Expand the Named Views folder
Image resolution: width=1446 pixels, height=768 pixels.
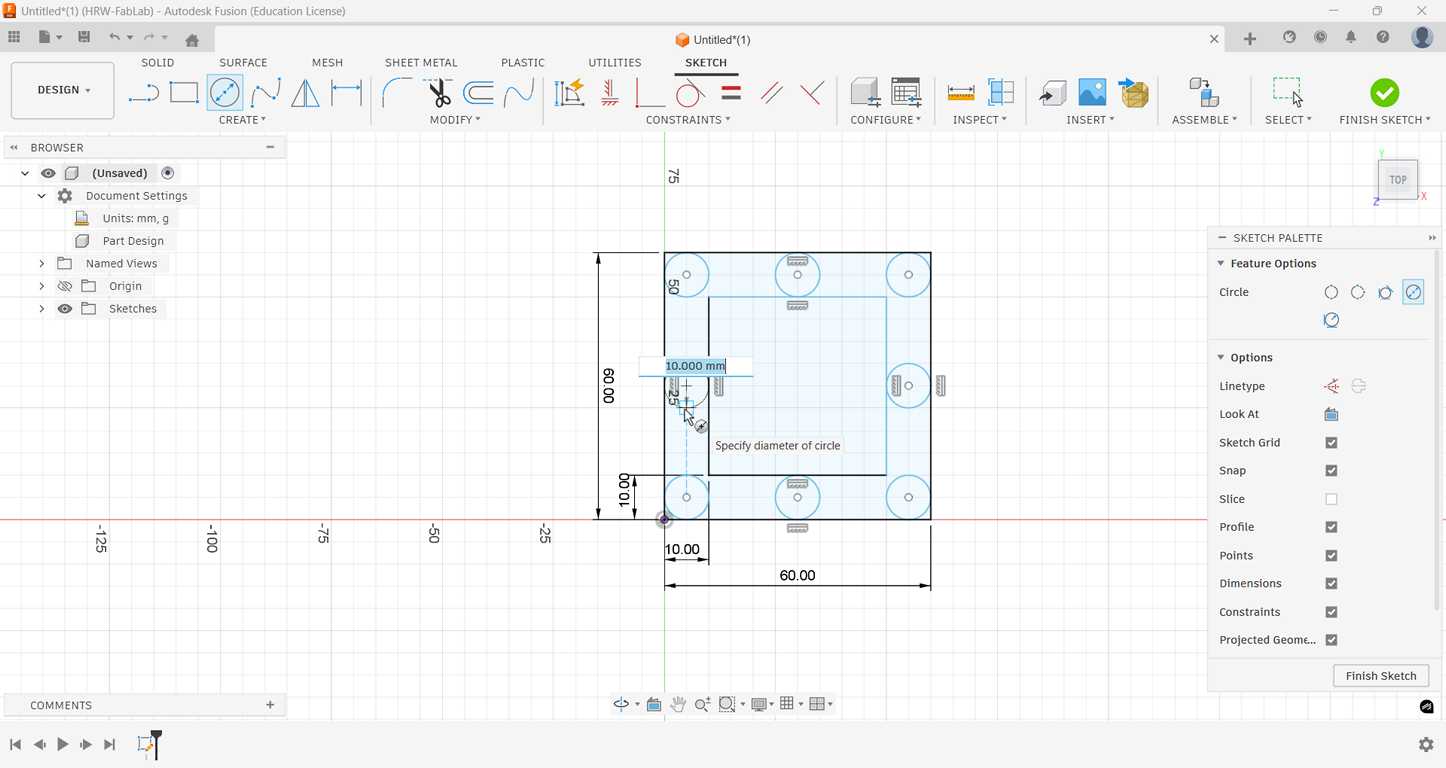click(41, 264)
